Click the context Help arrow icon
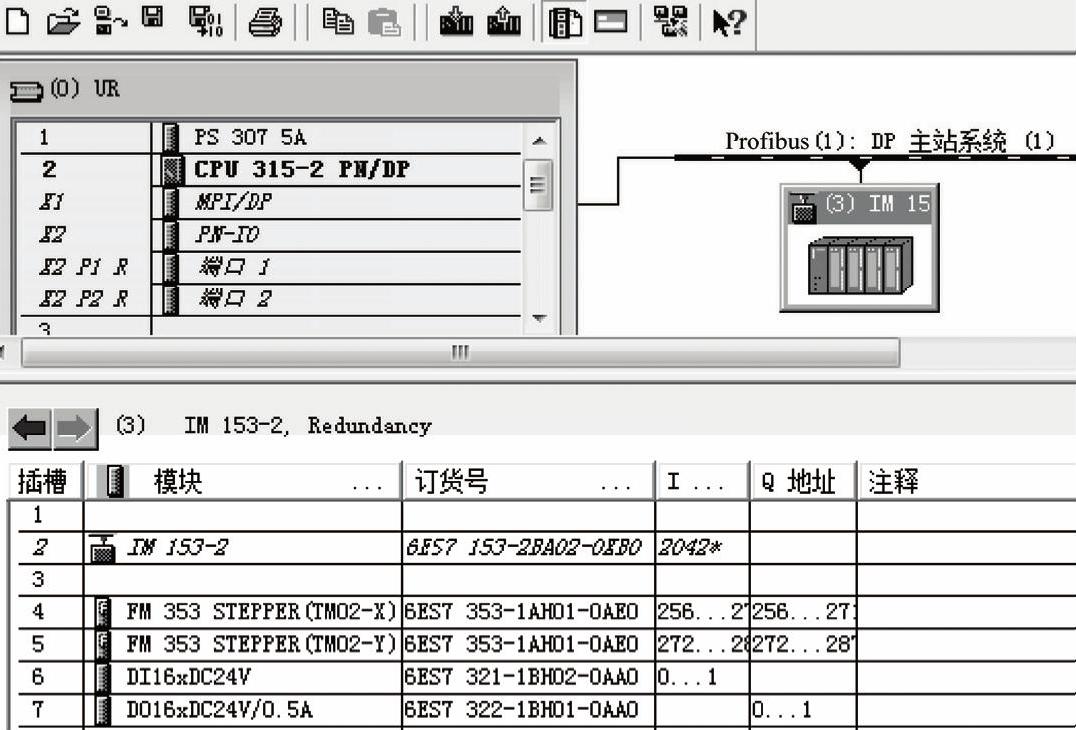 tap(729, 22)
